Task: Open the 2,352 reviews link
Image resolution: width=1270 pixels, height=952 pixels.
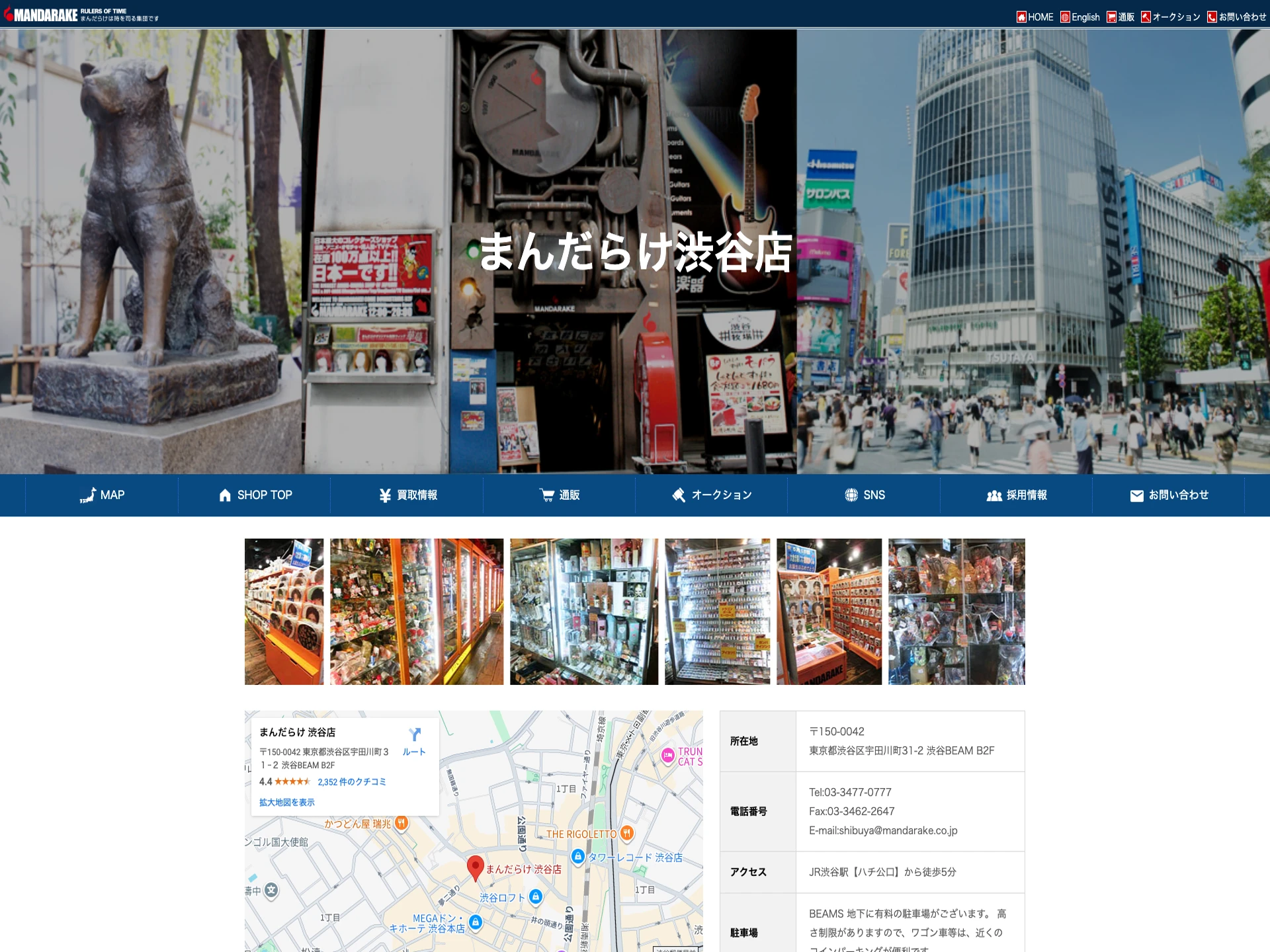Action: coord(351,781)
